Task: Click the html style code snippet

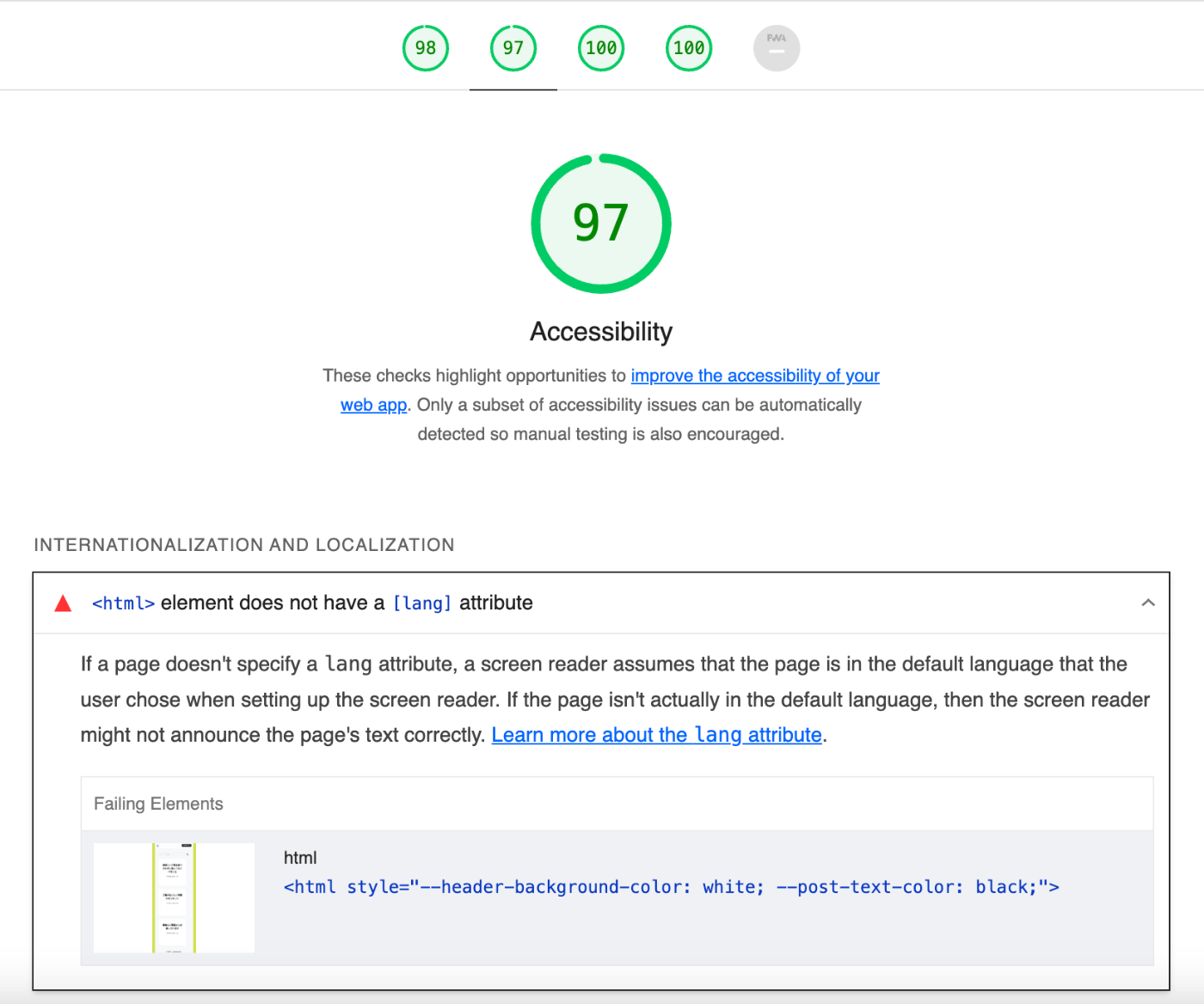Action: [x=672, y=887]
